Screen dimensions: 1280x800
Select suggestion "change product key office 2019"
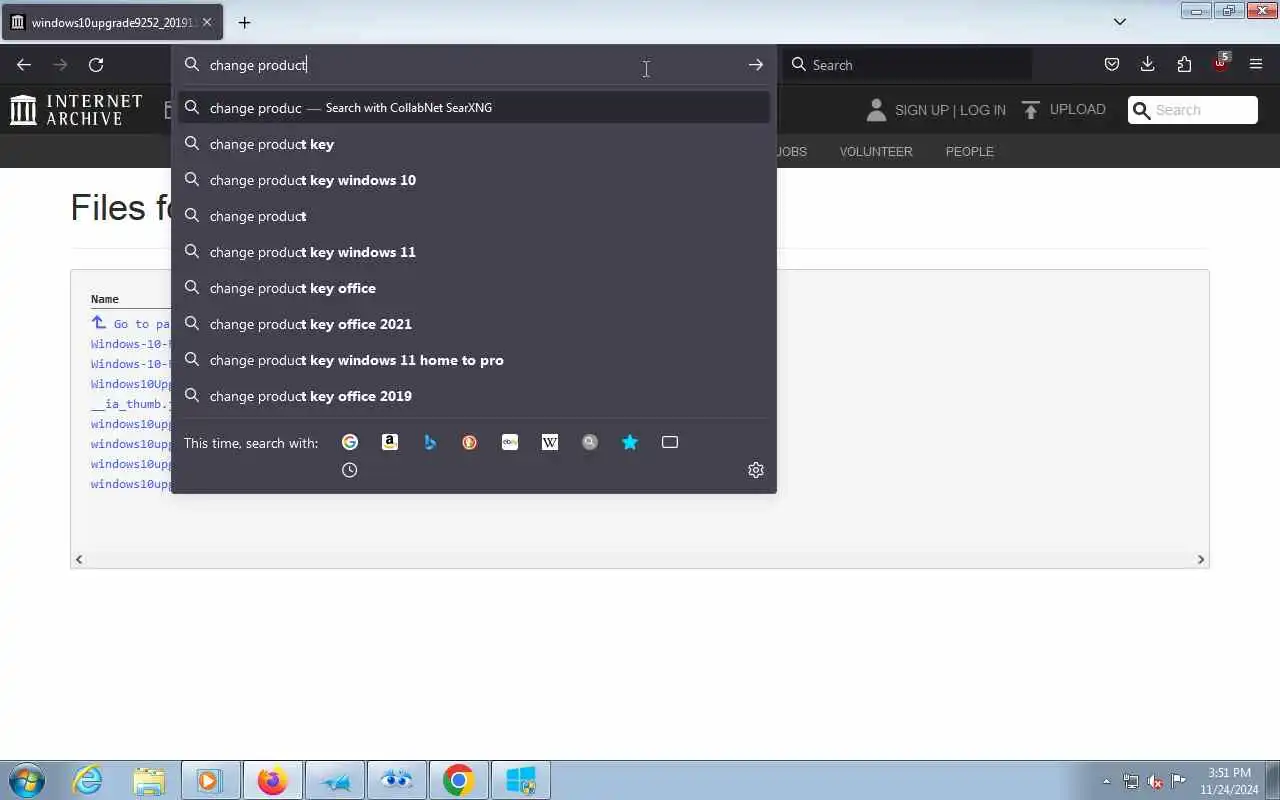tap(474, 396)
